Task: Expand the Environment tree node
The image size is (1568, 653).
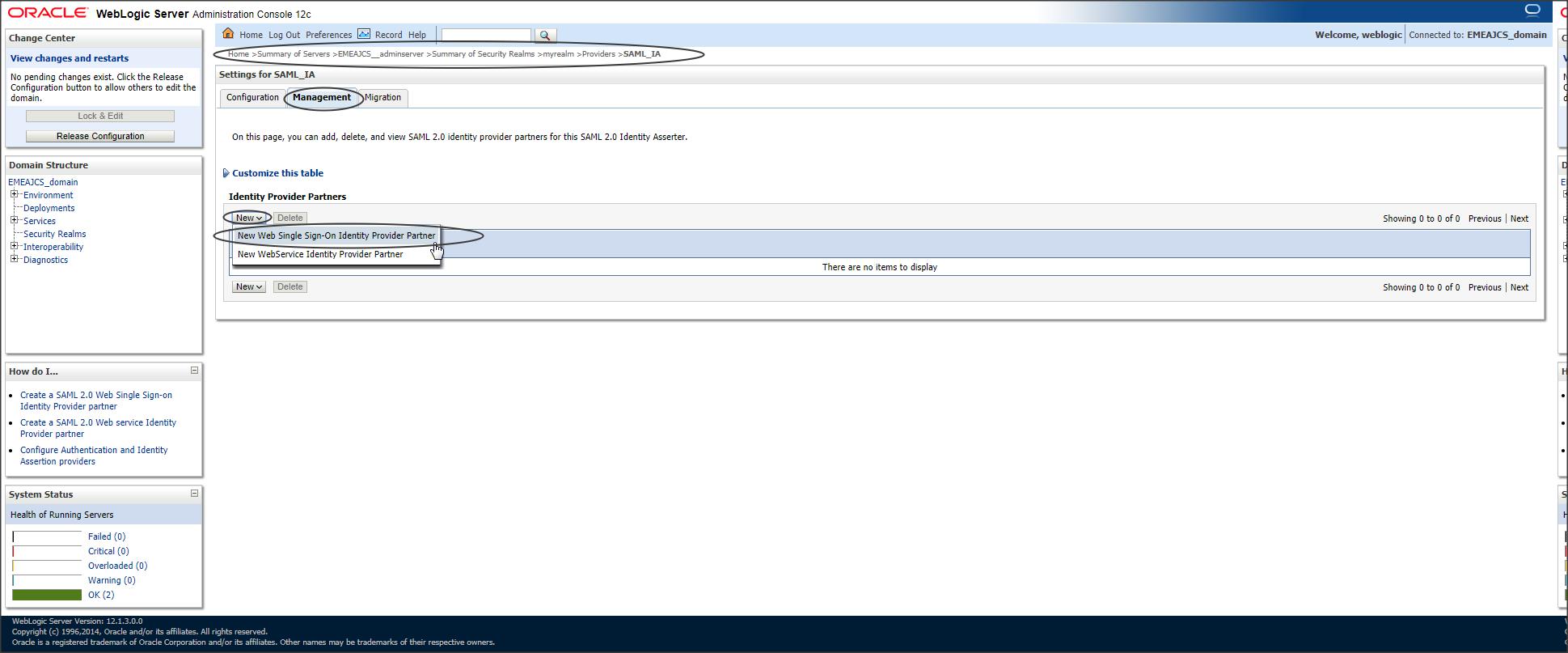Action: [x=14, y=194]
